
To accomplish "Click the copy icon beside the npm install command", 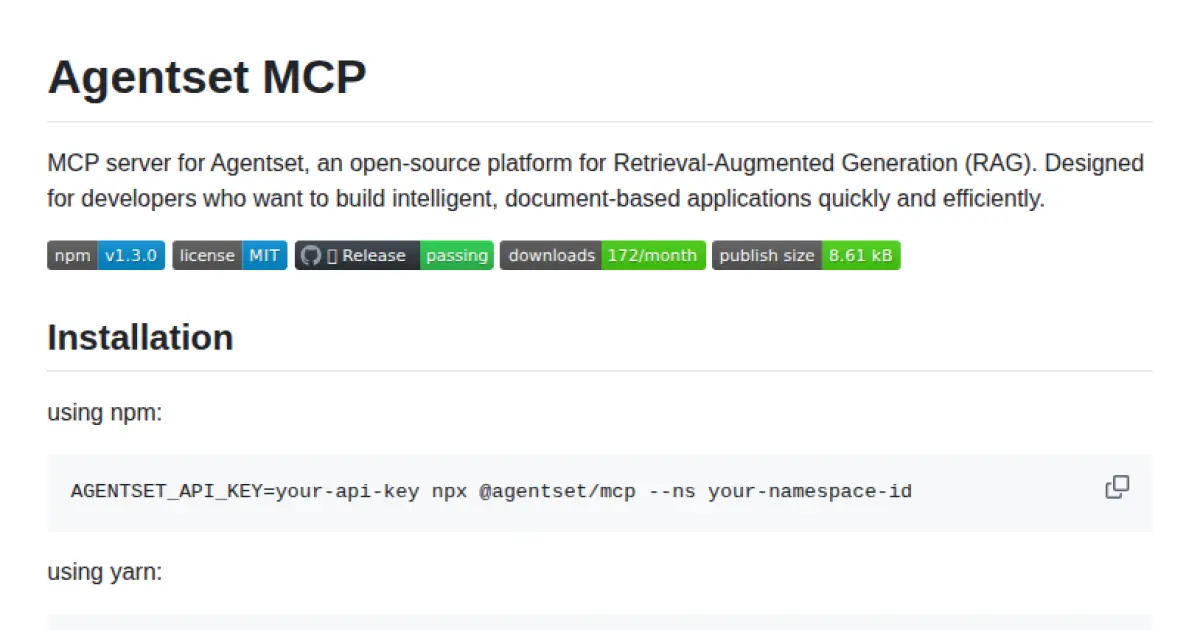I will (x=1117, y=487).
